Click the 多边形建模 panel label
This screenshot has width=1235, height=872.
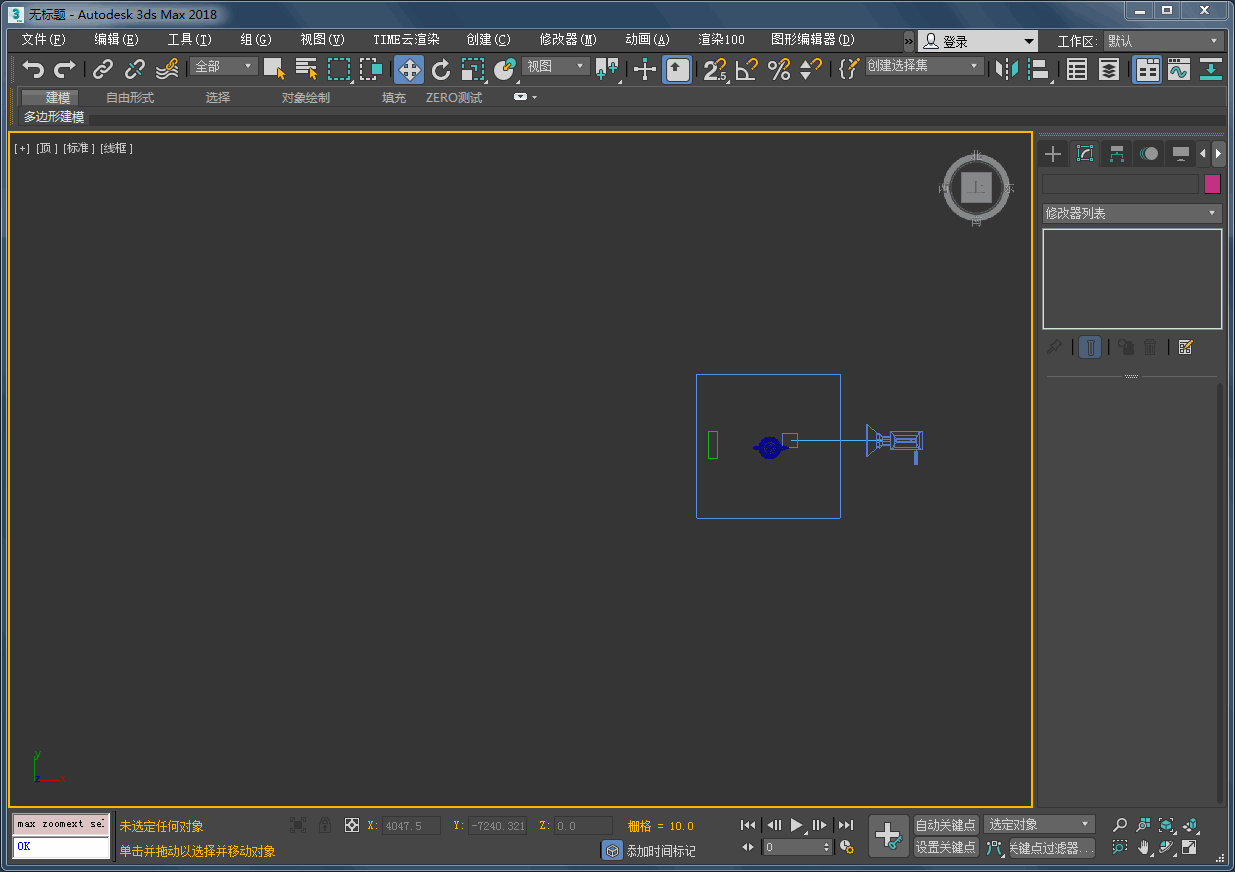tap(54, 117)
